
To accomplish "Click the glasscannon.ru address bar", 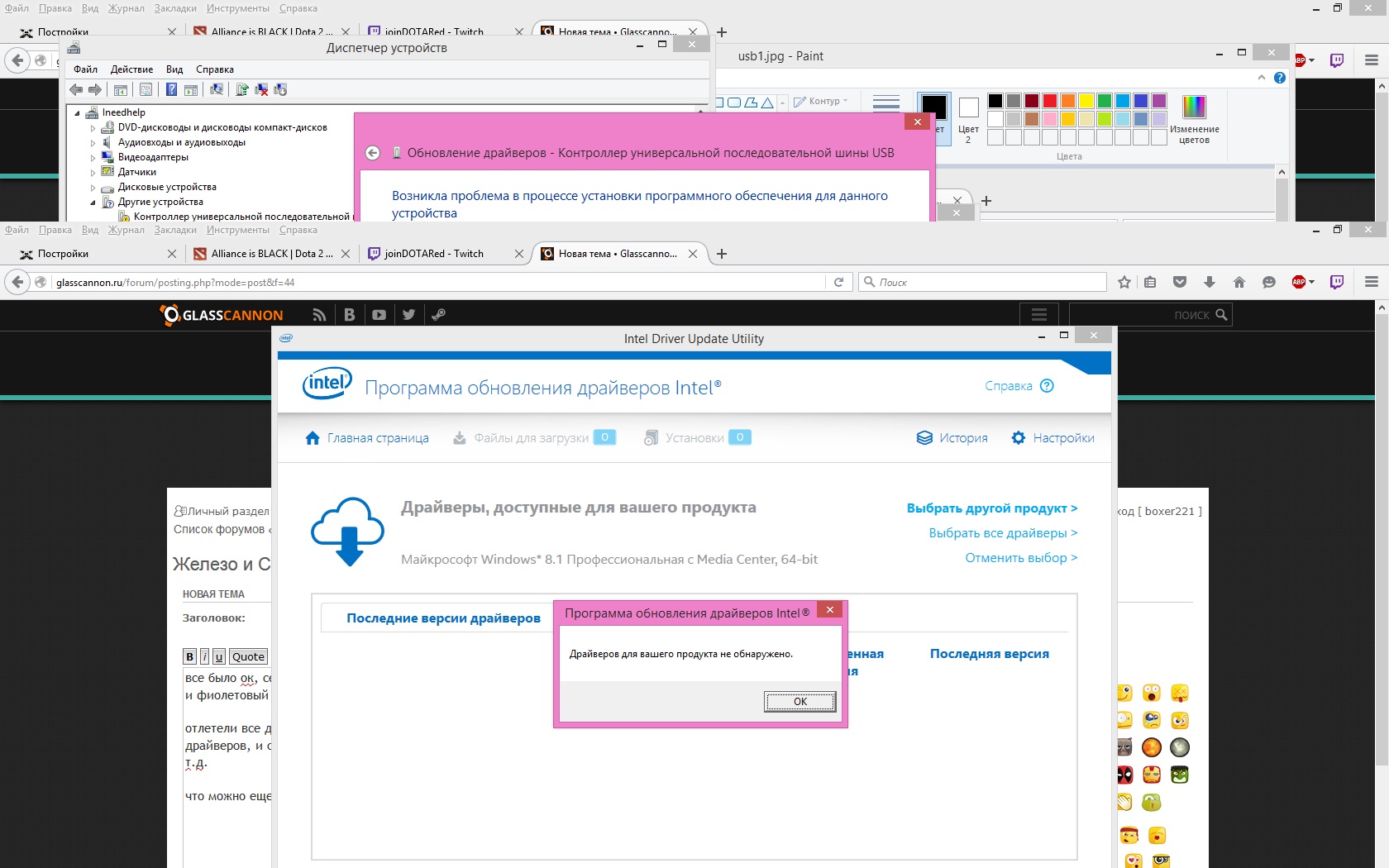I will [438, 282].
